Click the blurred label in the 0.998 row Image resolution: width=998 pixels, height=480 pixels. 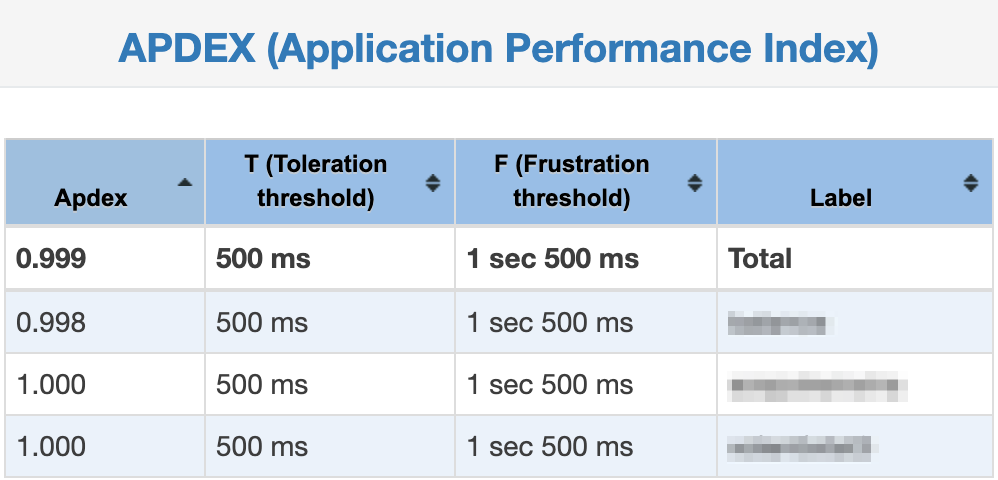point(780,323)
